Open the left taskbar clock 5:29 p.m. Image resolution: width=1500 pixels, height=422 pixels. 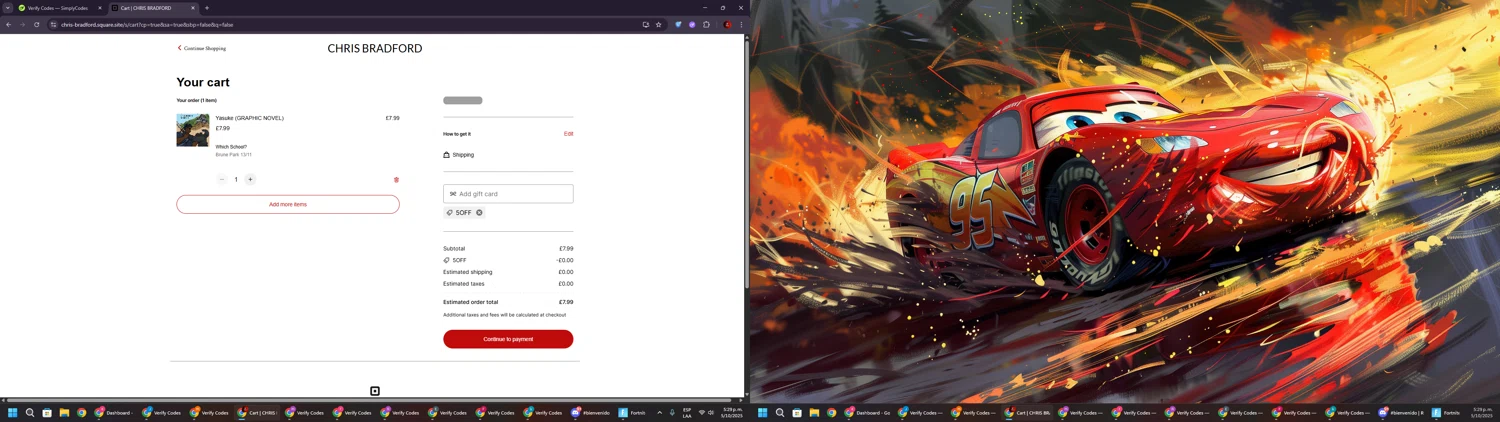tap(733, 412)
